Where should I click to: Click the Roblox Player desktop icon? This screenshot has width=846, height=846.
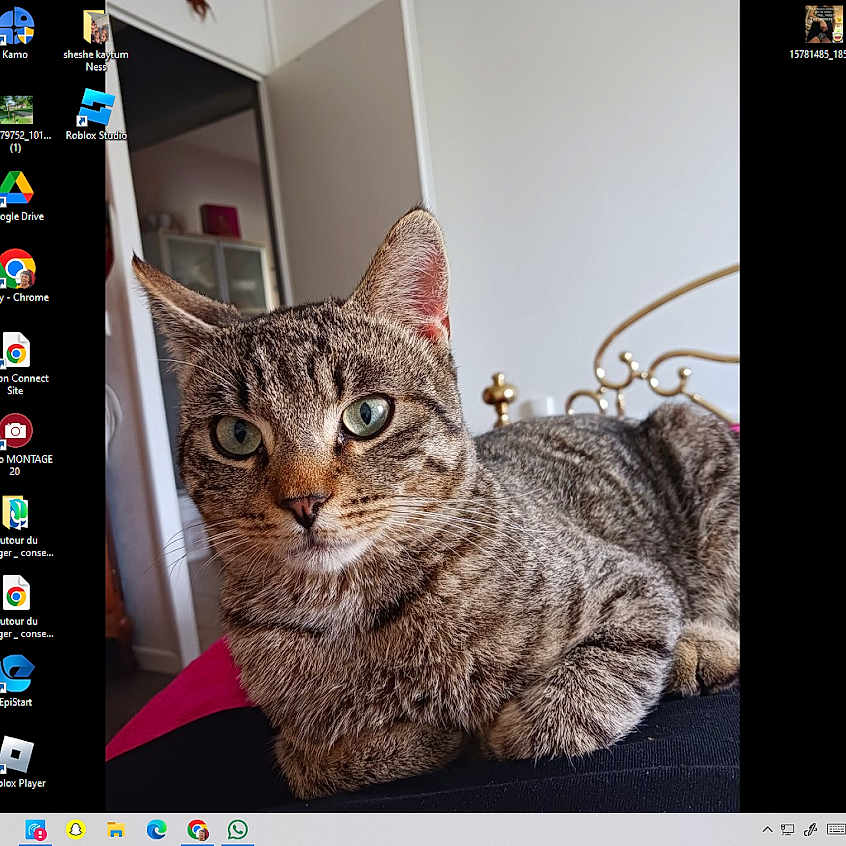(16, 755)
